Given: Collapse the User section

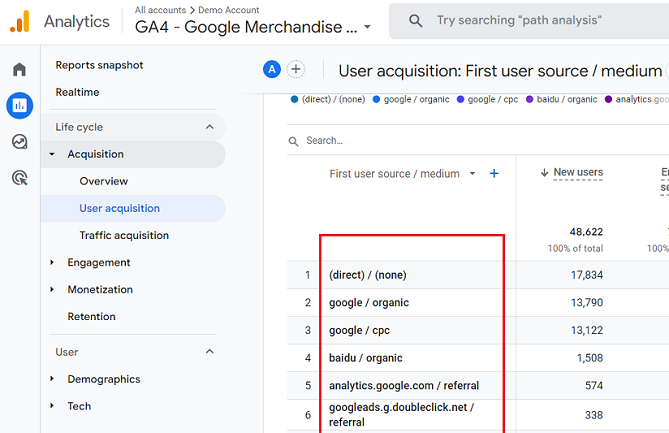Looking at the screenshot, I should (x=209, y=352).
